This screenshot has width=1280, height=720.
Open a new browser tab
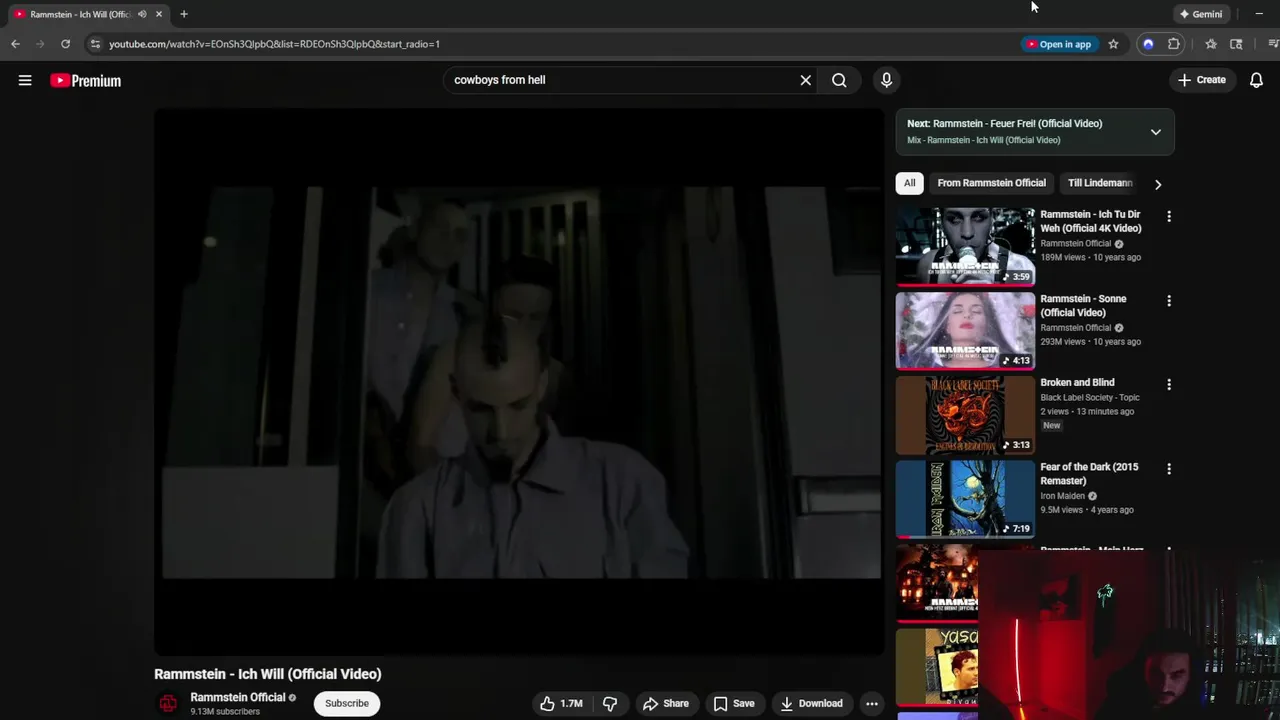click(x=183, y=14)
